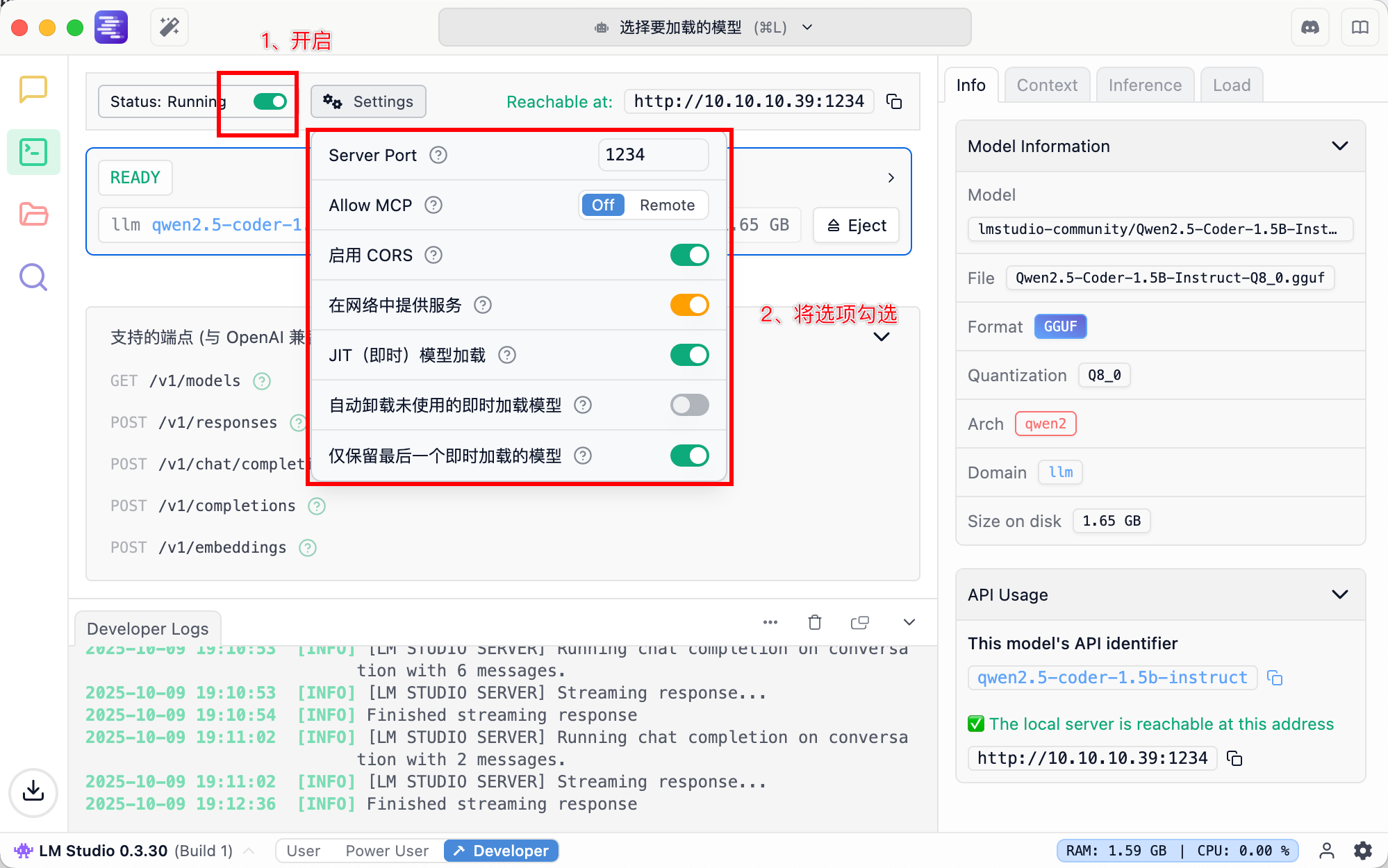The height and width of the screenshot is (868, 1388).
Task: Copy the Reachable at server address
Action: [x=894, y=101]
